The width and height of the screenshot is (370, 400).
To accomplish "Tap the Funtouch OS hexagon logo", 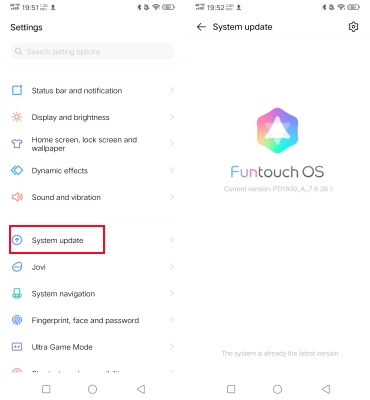I will (277, 130).
